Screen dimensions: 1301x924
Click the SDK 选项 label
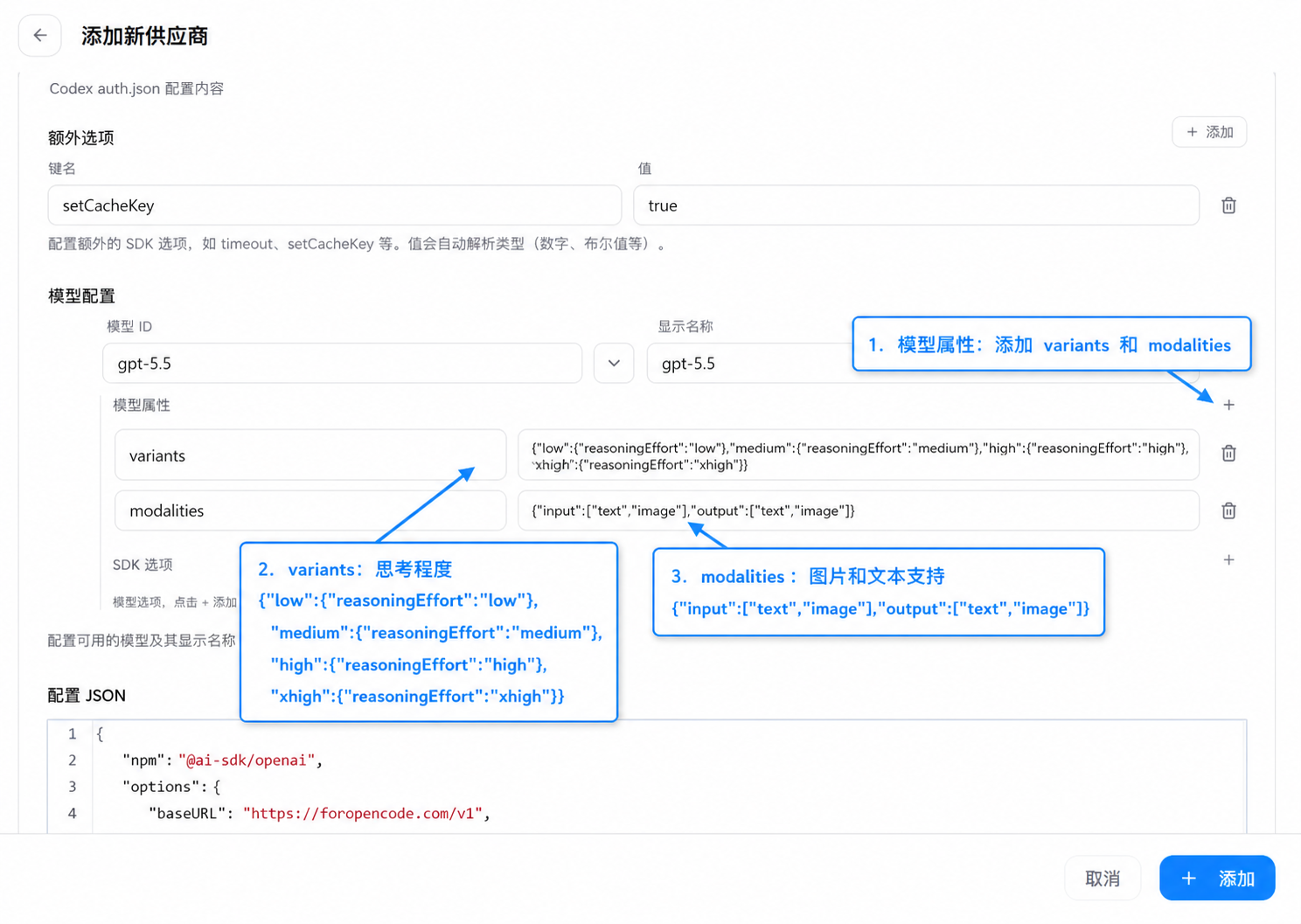pos(143,565)
